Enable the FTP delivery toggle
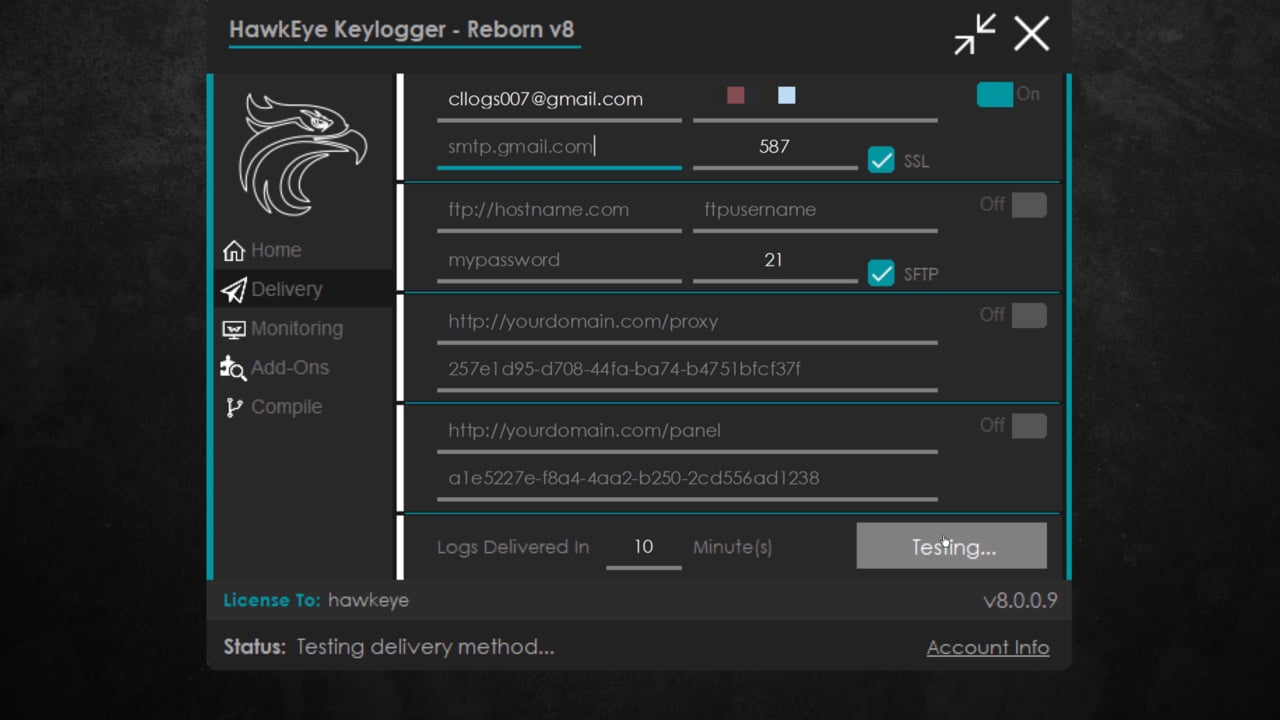Image resolution: width=1280 pixels, height=720 pixels. pos(1029,205)
